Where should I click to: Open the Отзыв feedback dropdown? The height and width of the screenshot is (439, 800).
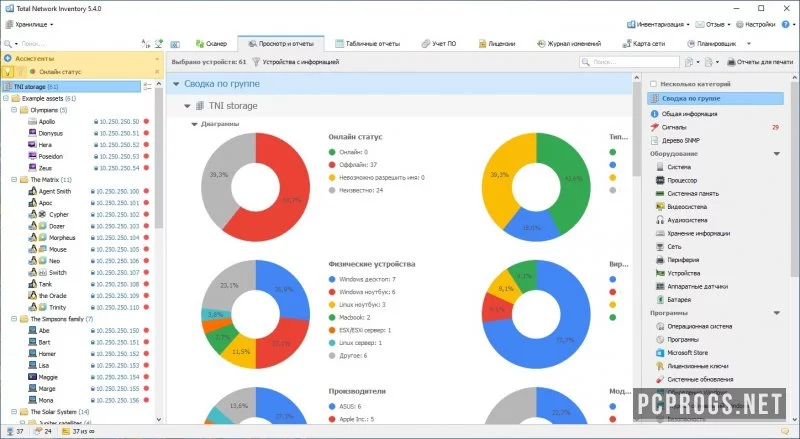[713, 24]
